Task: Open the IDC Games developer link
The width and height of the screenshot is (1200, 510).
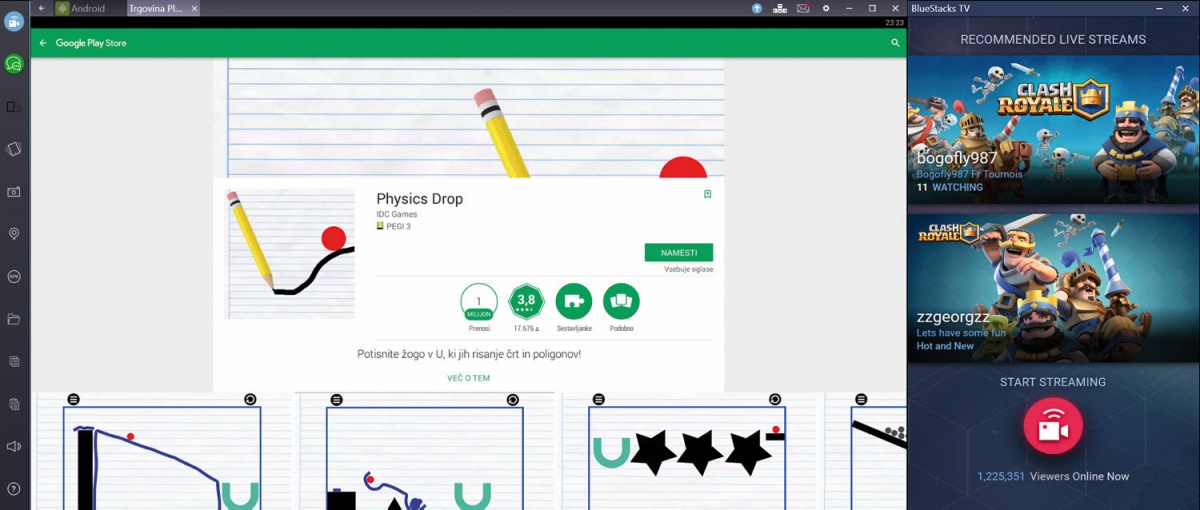Action: pos(397,214)
